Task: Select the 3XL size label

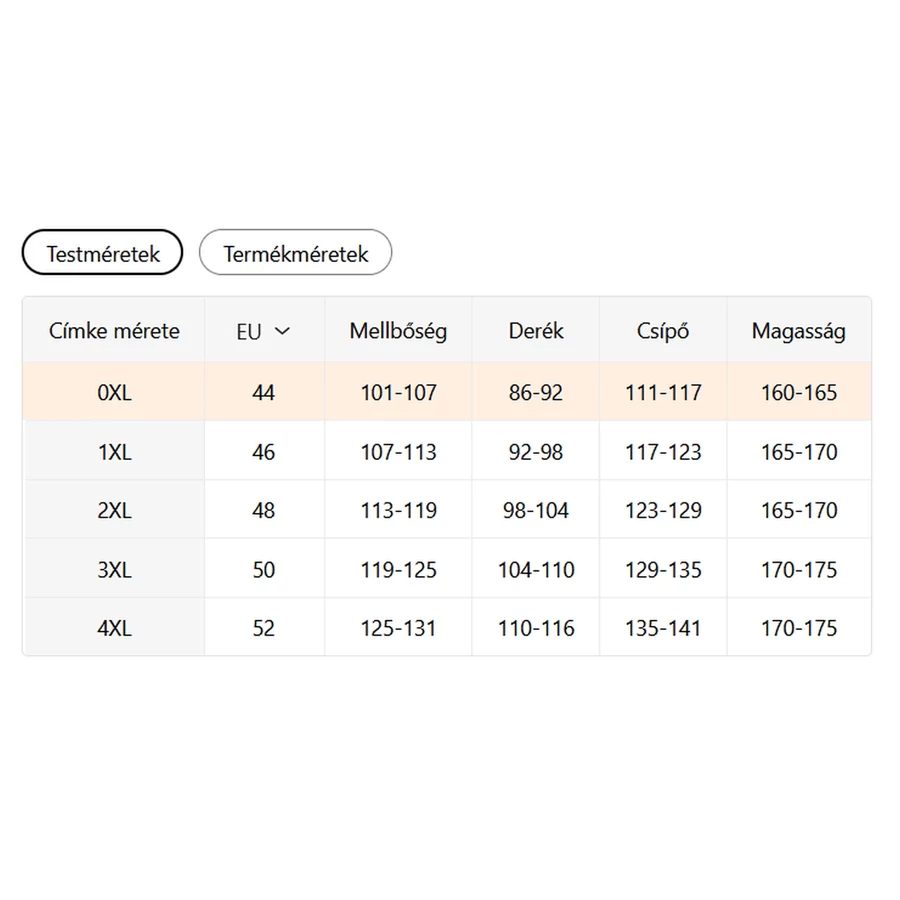Action: (x=114, y=570)
